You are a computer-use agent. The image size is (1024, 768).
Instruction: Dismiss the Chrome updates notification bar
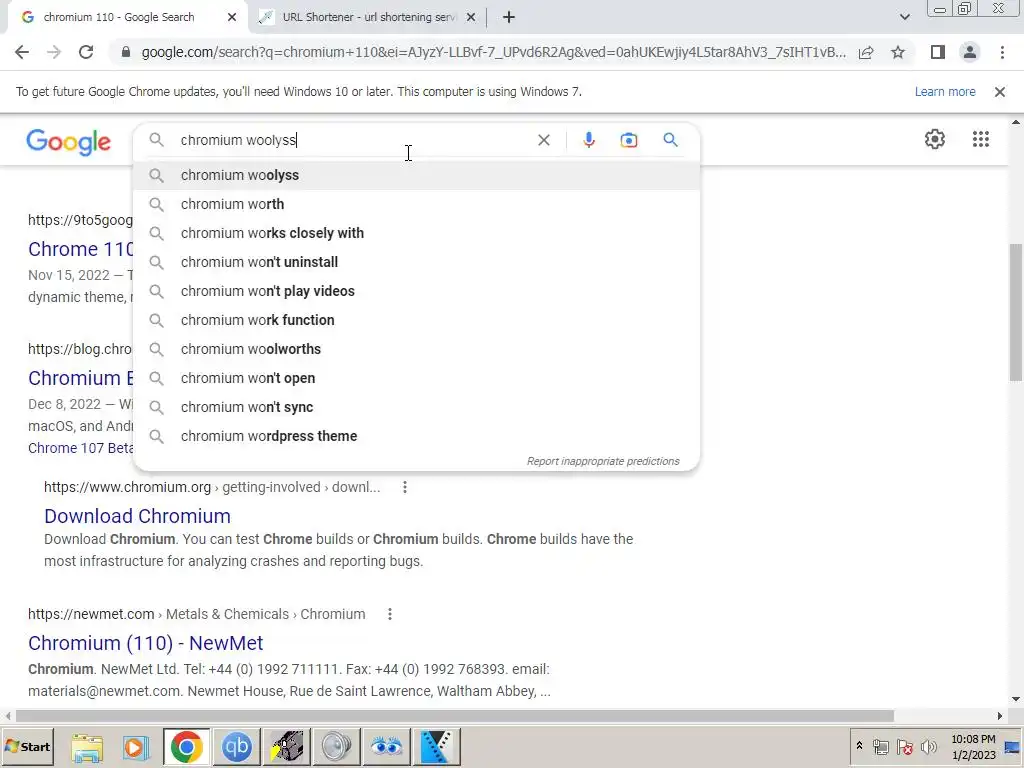point(999,92)
